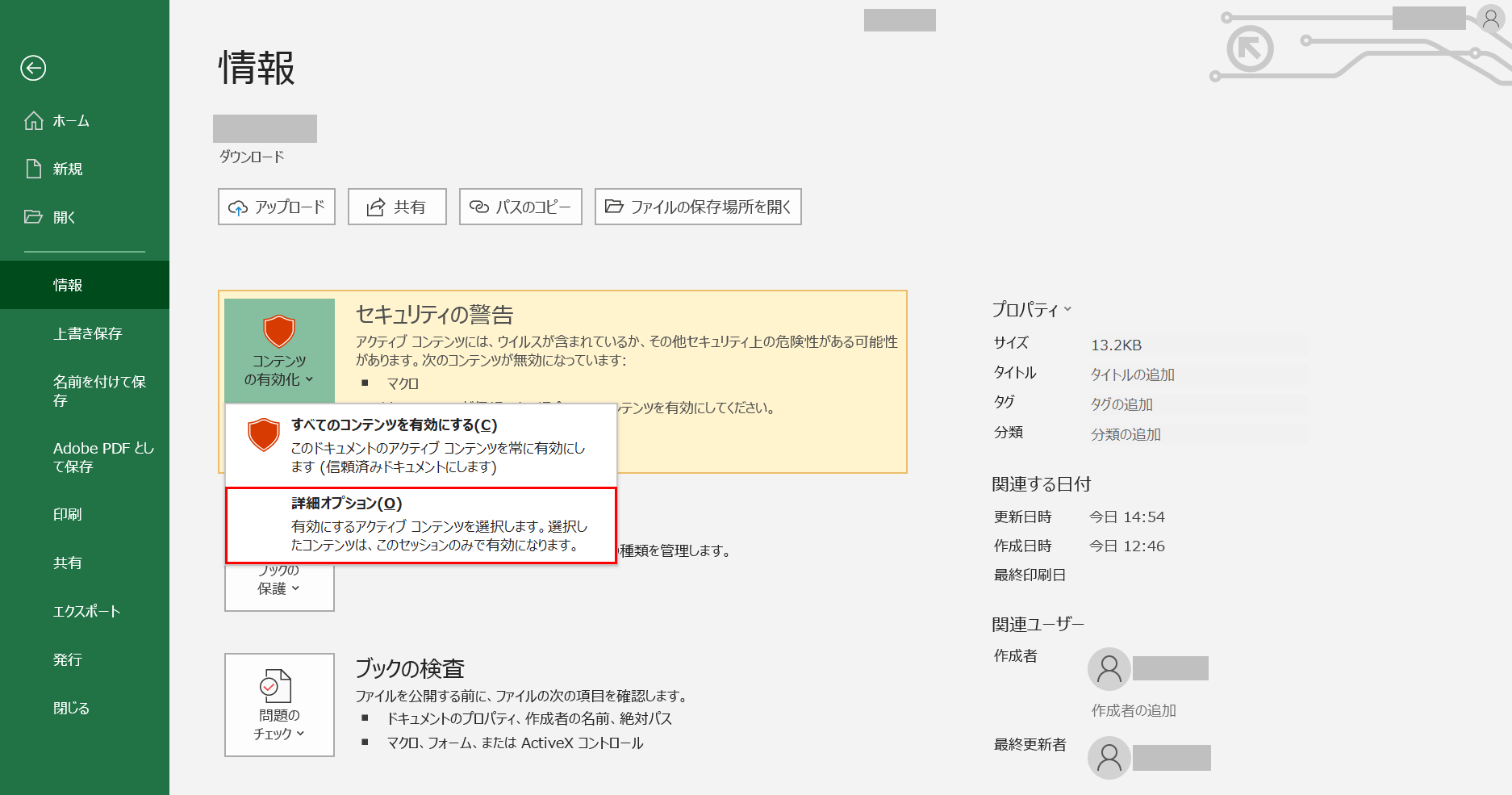Click the red shield on コンテンツの有効化
This screenshot has width=1512, height=795.
pyautogui.click(x=279, y=331)
